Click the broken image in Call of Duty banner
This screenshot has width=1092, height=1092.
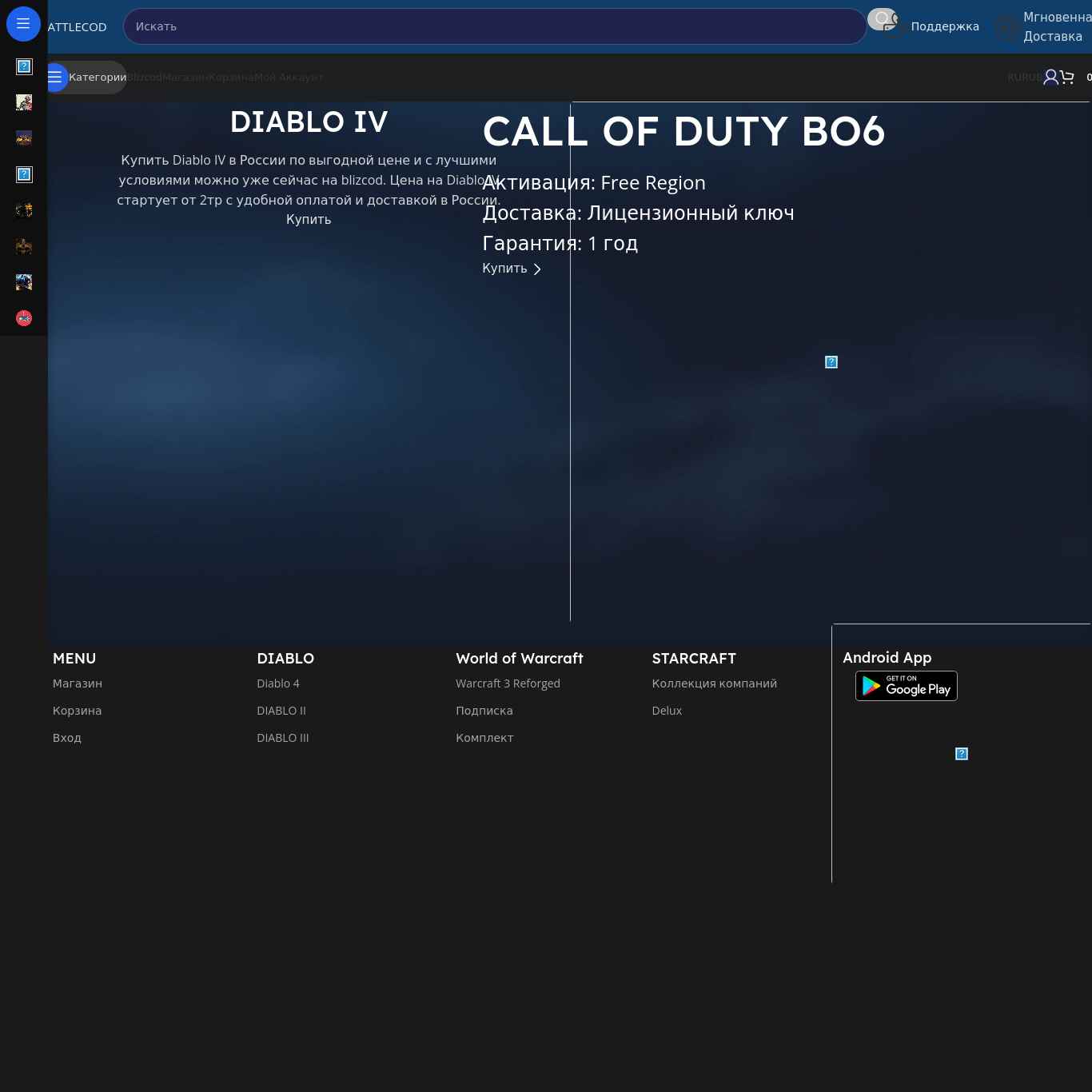(x=831, y=362)
